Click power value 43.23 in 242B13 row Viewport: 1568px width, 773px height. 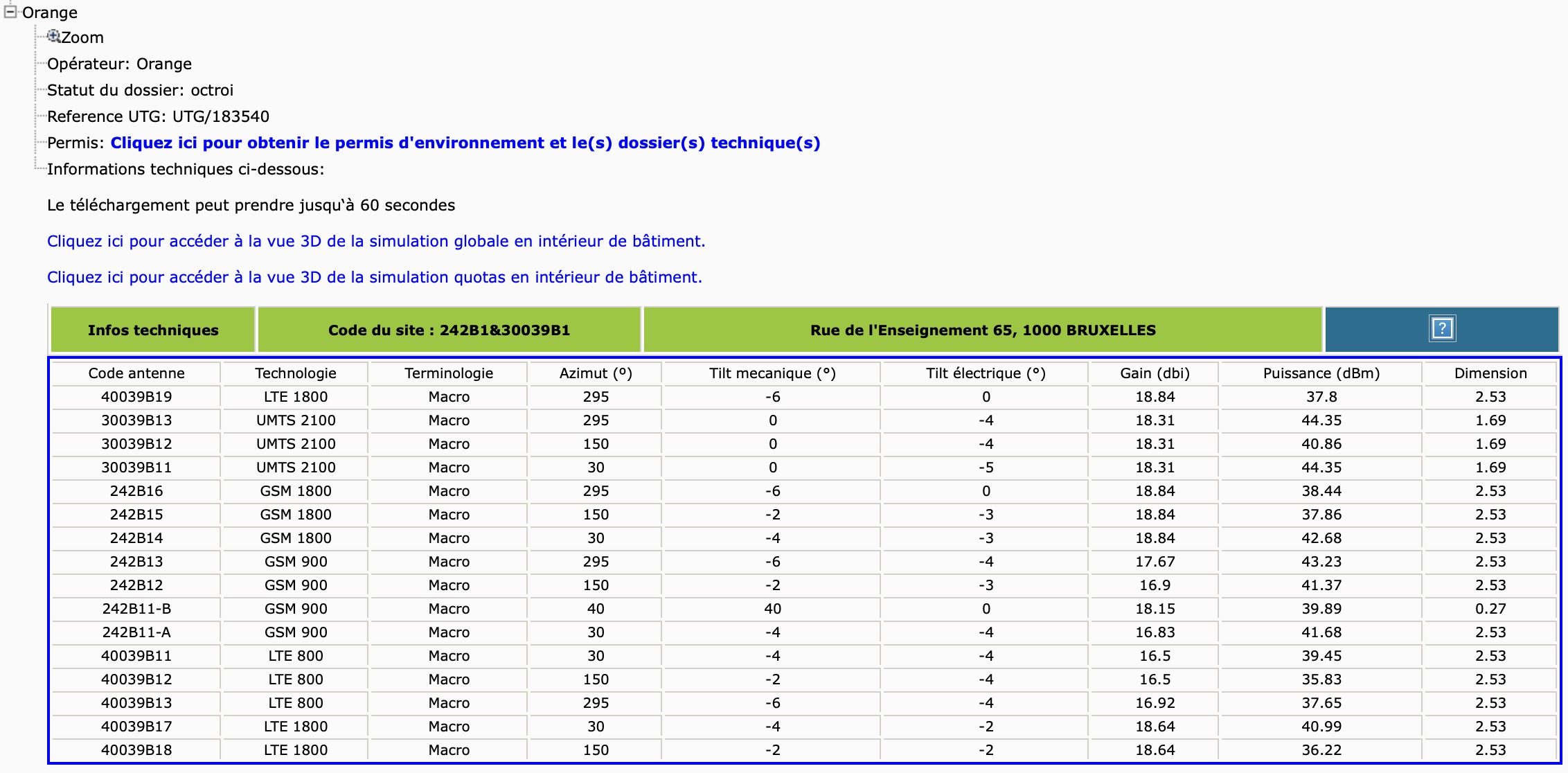point(1321,562)
